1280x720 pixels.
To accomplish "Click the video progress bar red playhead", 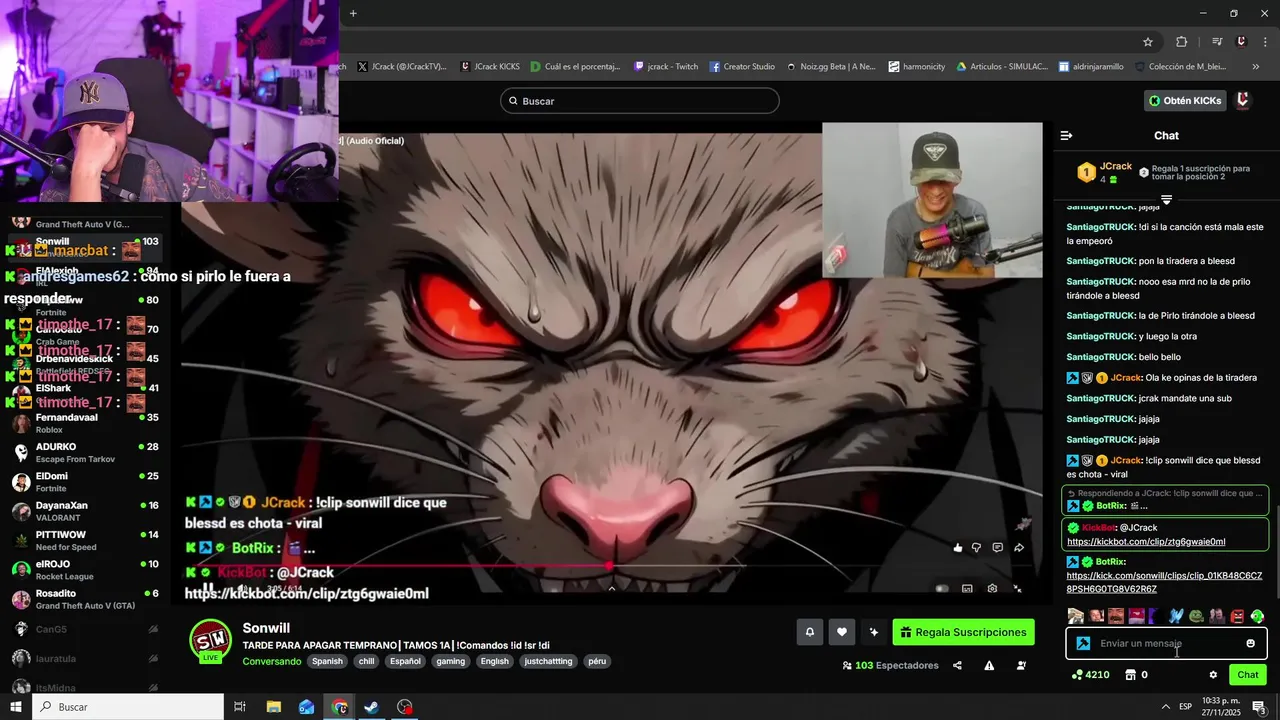I will tap(609, 566).
